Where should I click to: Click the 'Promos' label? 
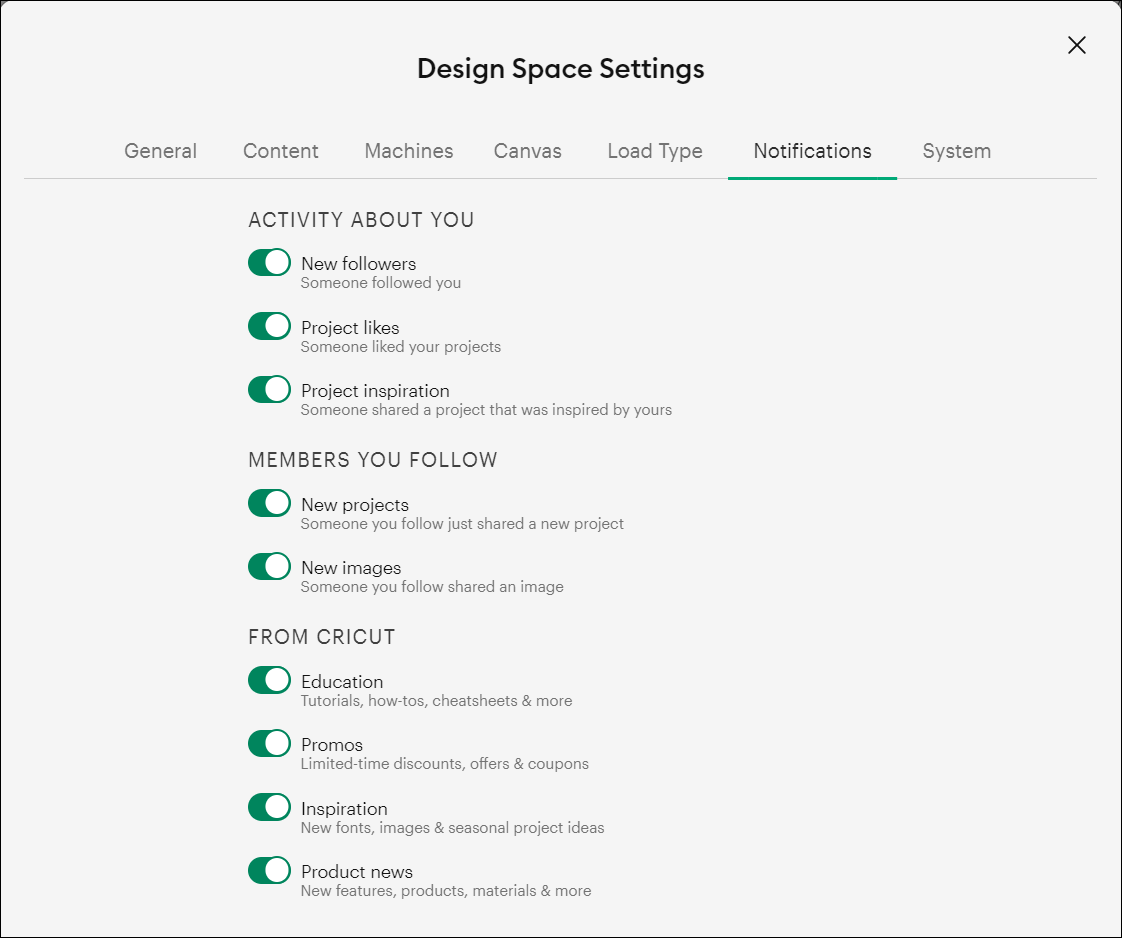coord(332,745)
